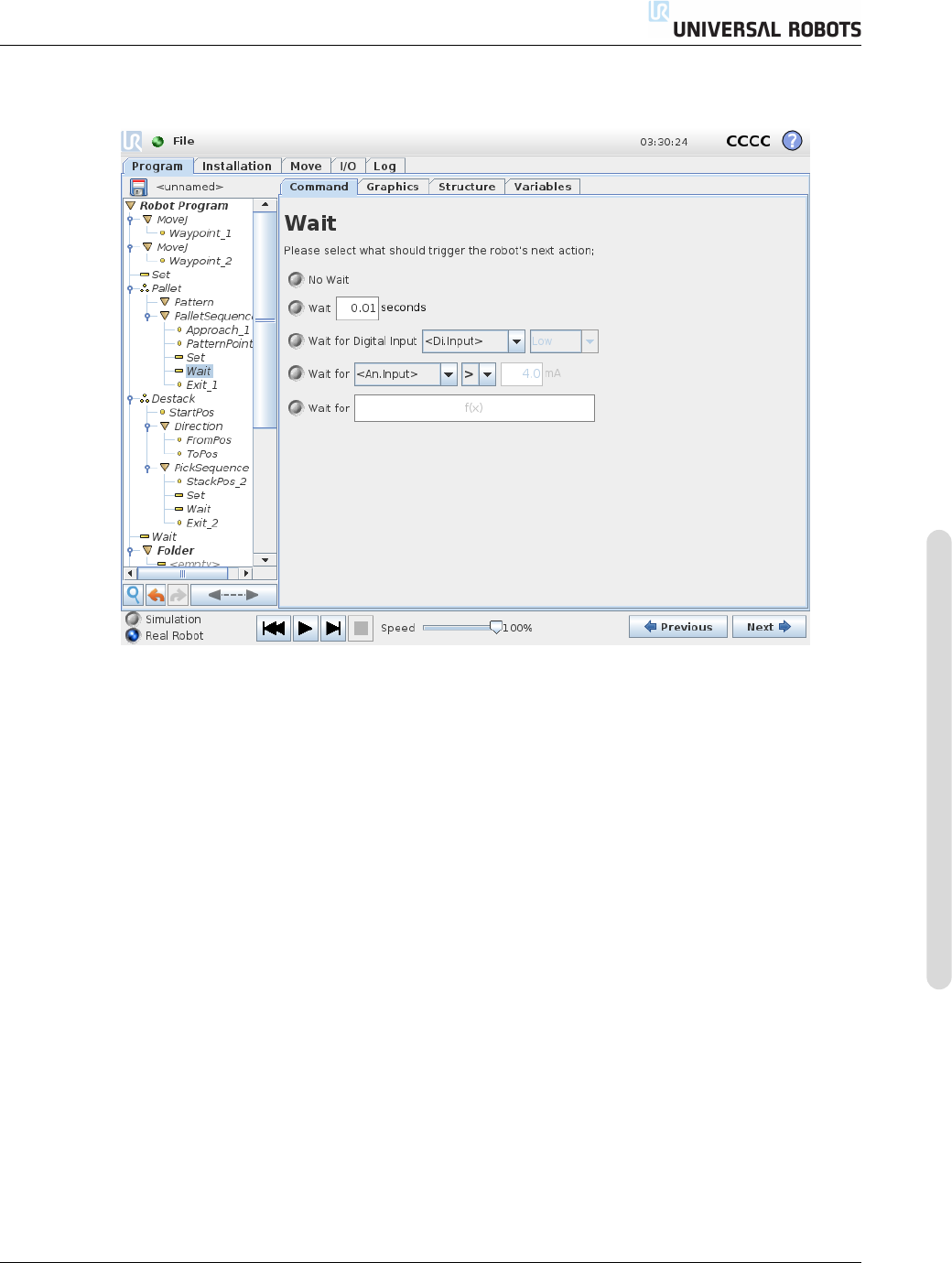Viewport: 952px width, 1263px height.
Task: Select Waypoint_1 in the program tree
Action: click(200, 233)
